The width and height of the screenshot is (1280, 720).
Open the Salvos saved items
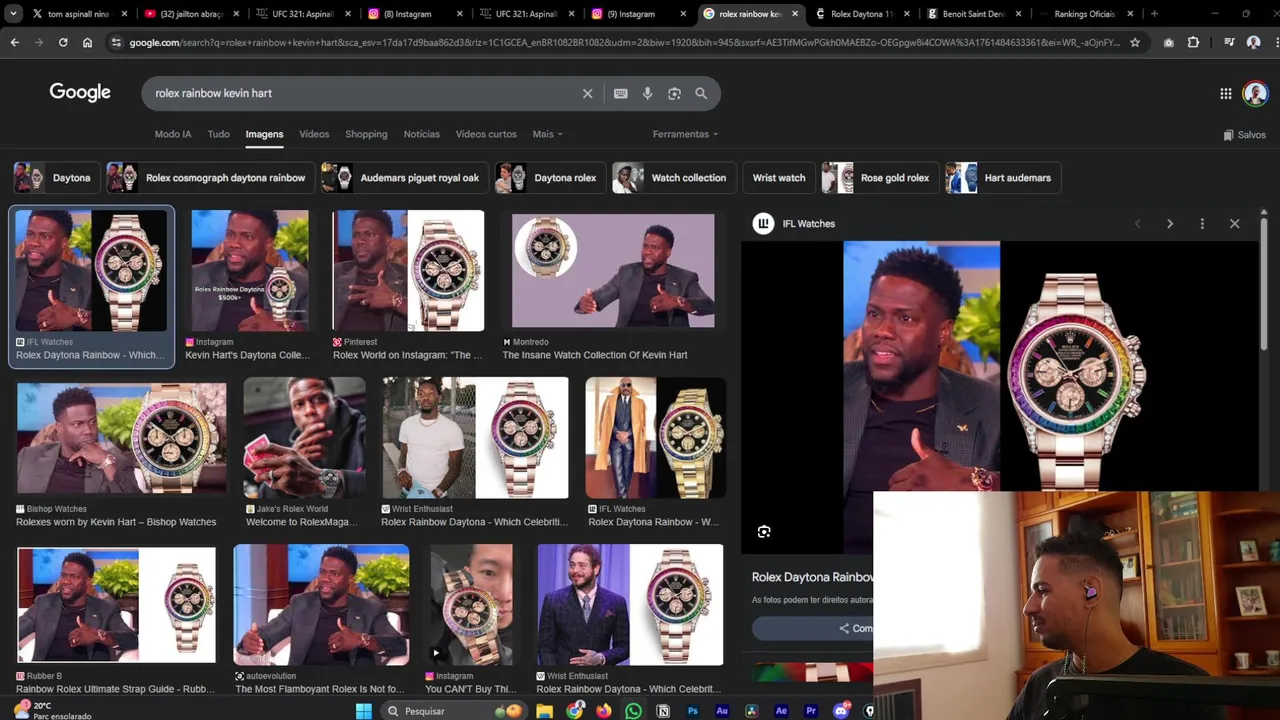point(1244,134)
